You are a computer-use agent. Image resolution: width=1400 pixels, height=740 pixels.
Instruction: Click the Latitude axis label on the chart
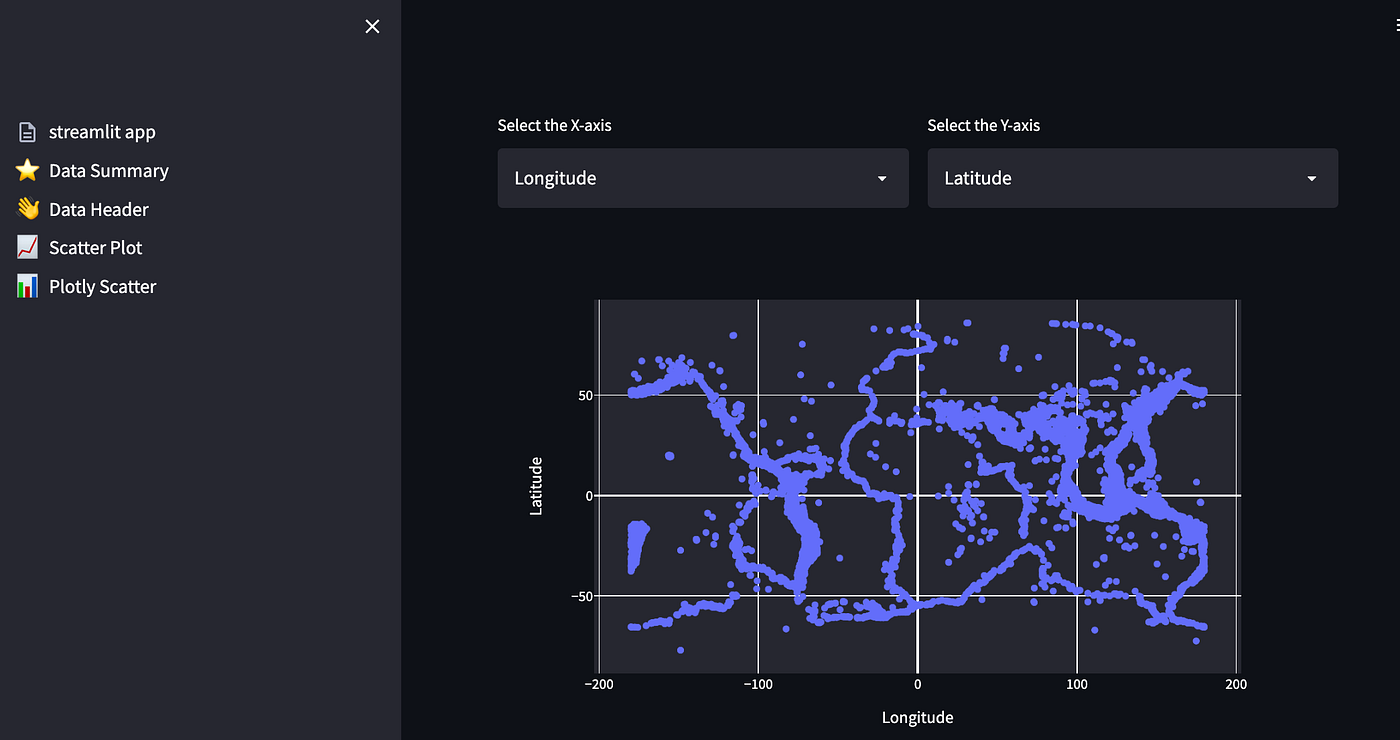tap(536, 487)
